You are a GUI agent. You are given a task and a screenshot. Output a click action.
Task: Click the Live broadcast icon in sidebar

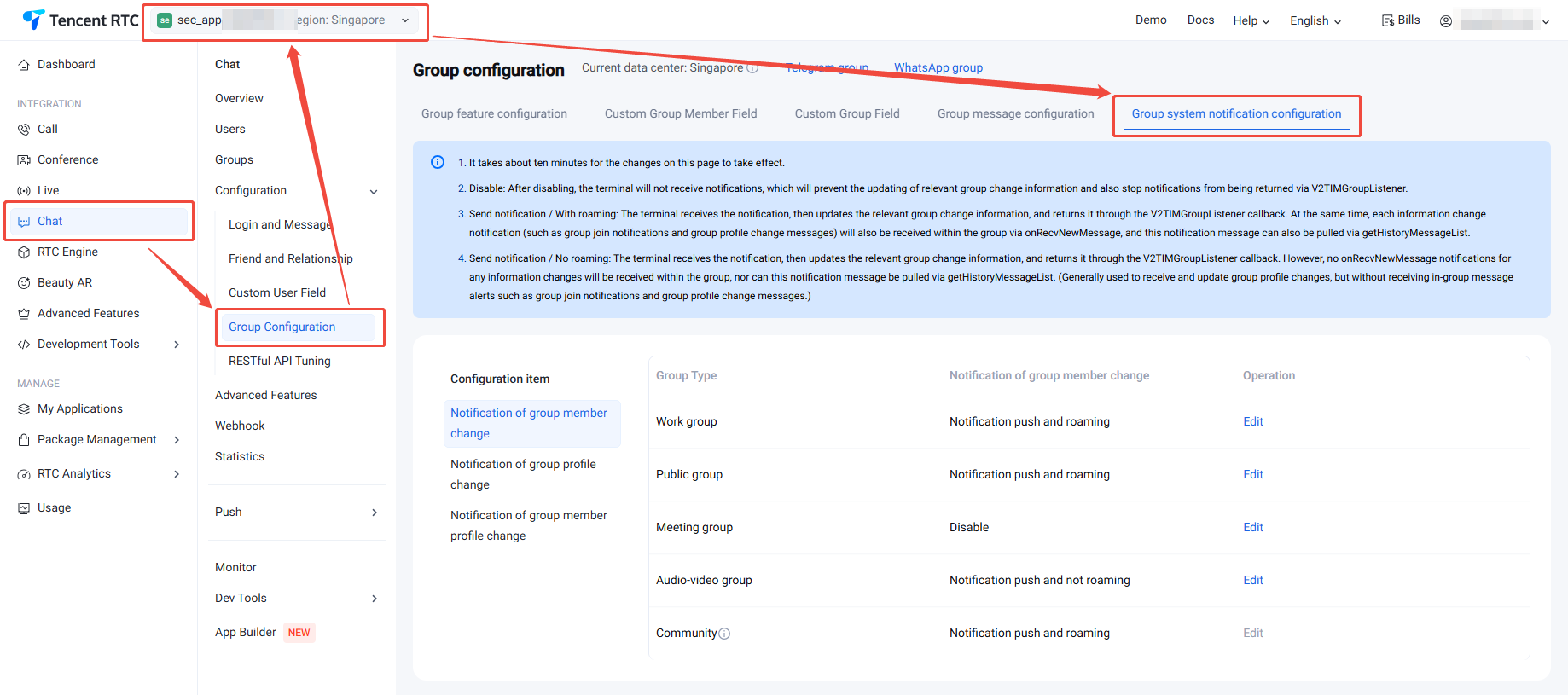[x=24, y=191]
